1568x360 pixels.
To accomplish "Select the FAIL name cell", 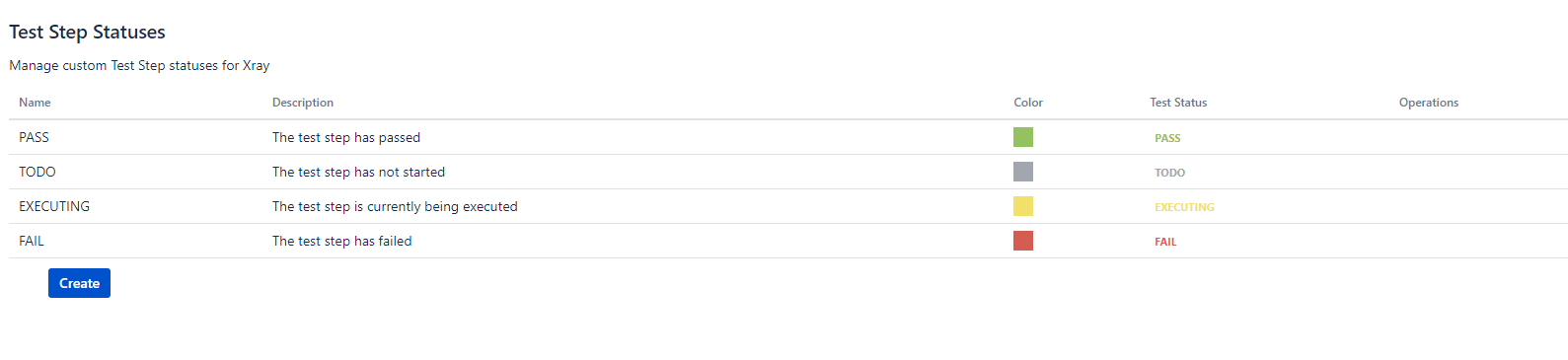I will [x=32, y=241].
